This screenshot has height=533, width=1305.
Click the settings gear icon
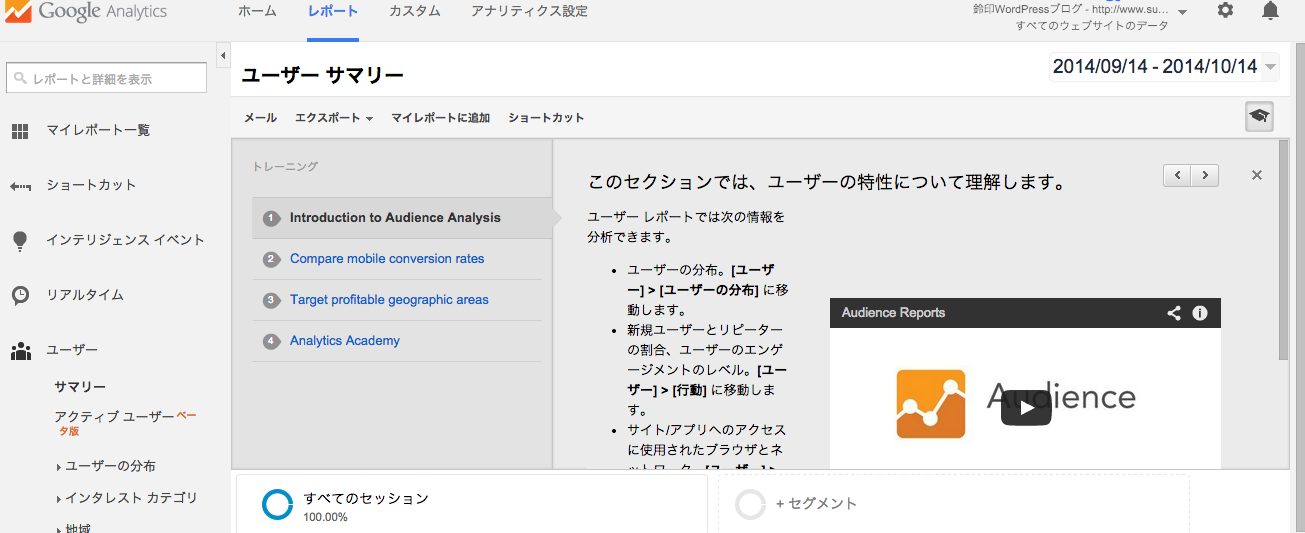1225,11
